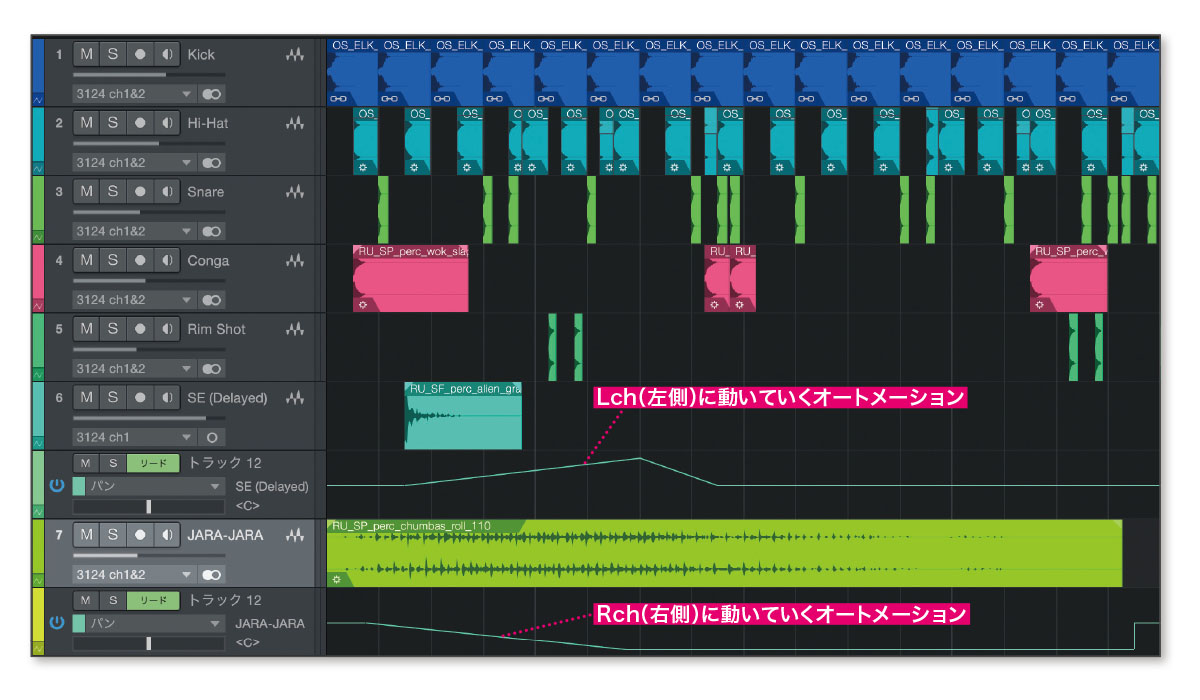Solo the Kick track
Viewport: 1200px width, 700px height.
113,54
